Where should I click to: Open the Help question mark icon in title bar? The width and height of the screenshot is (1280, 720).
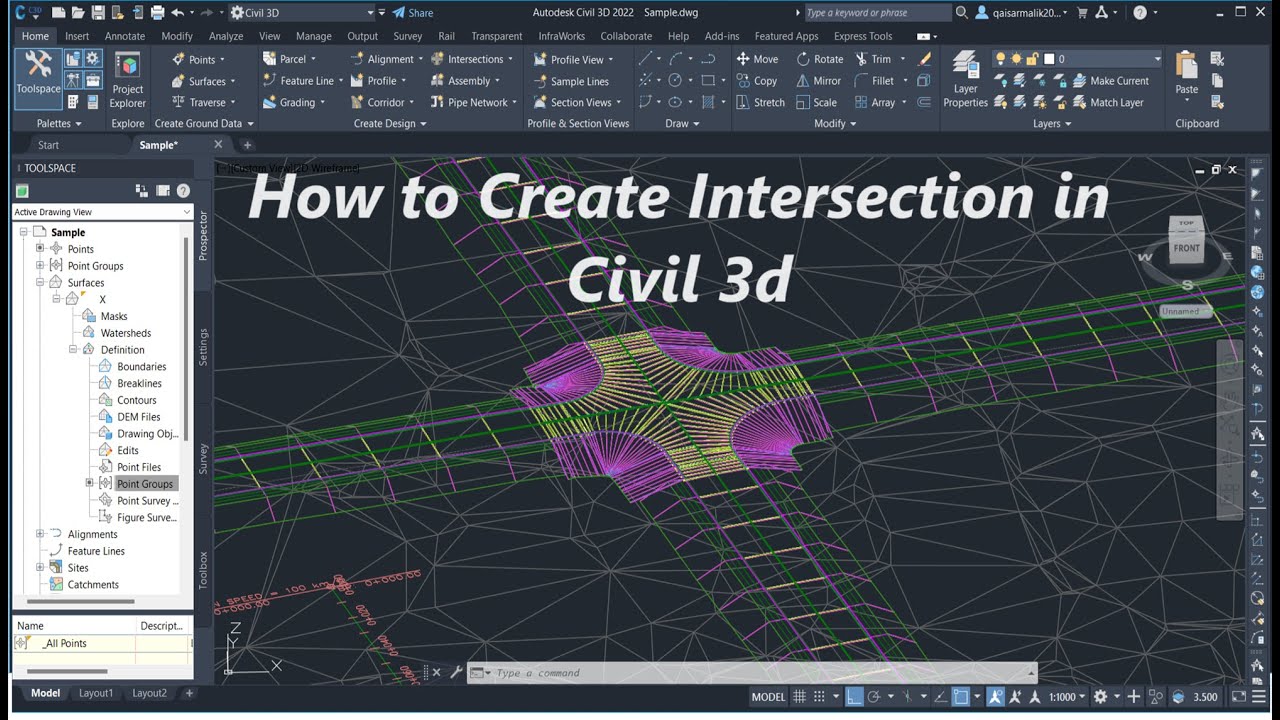click(1140, 12)
